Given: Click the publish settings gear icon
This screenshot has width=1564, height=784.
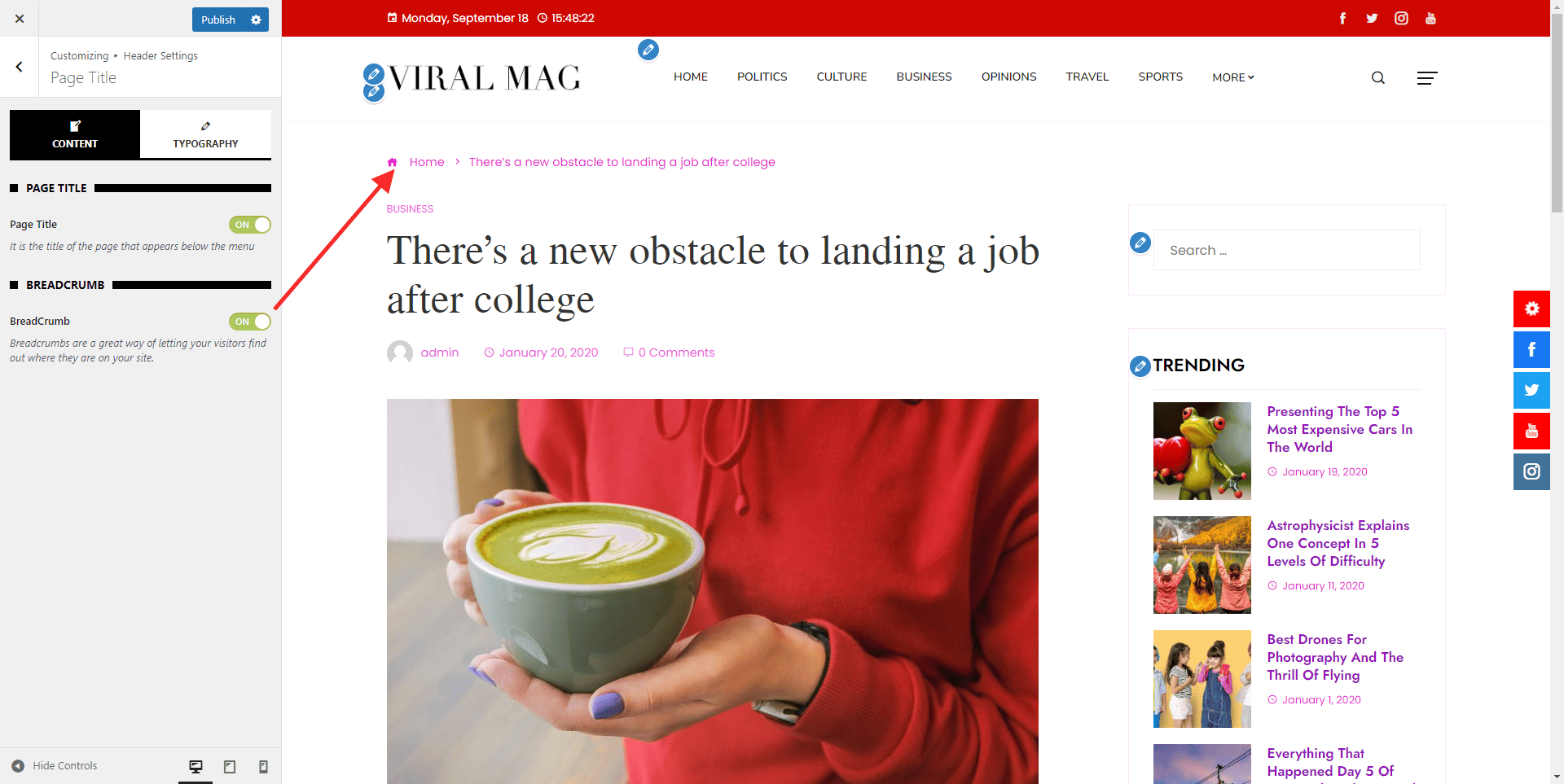Looking at the screenshot, I should point(256,20).
